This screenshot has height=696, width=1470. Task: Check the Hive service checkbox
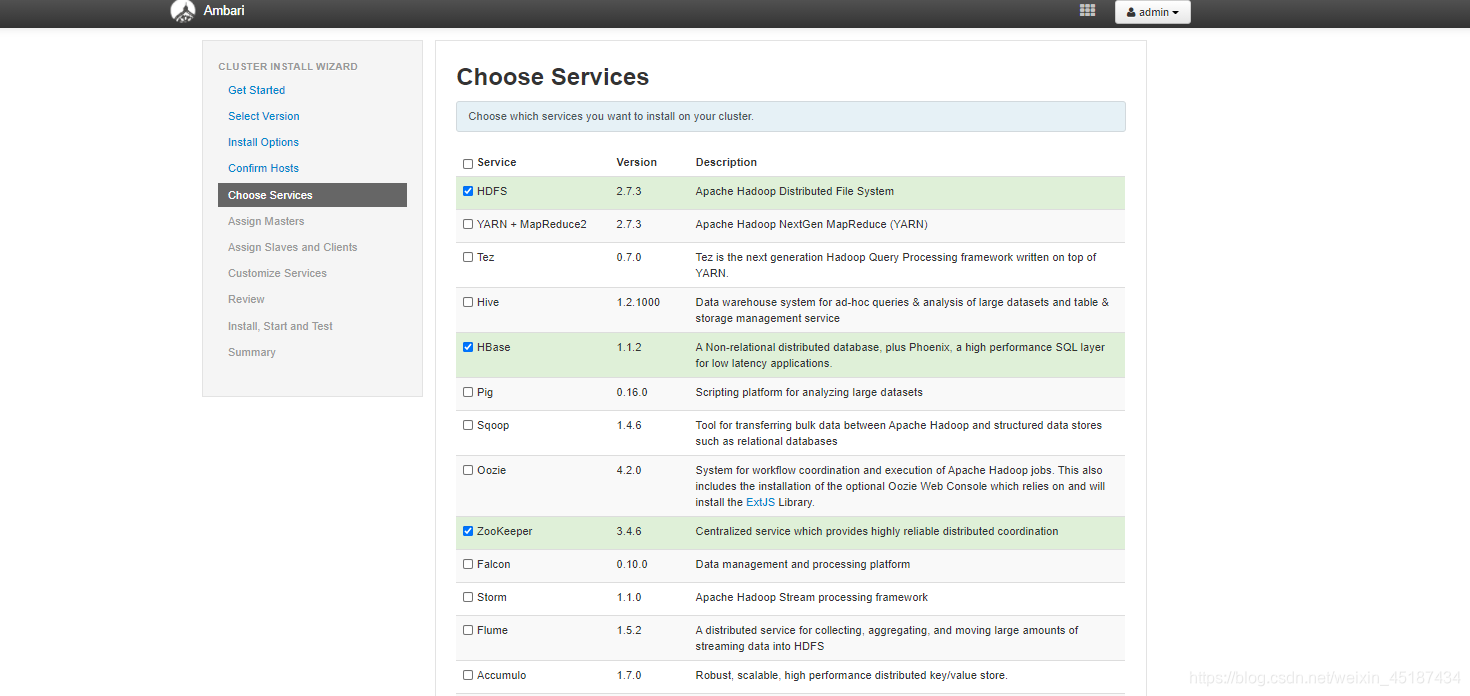tap(468, 302)
